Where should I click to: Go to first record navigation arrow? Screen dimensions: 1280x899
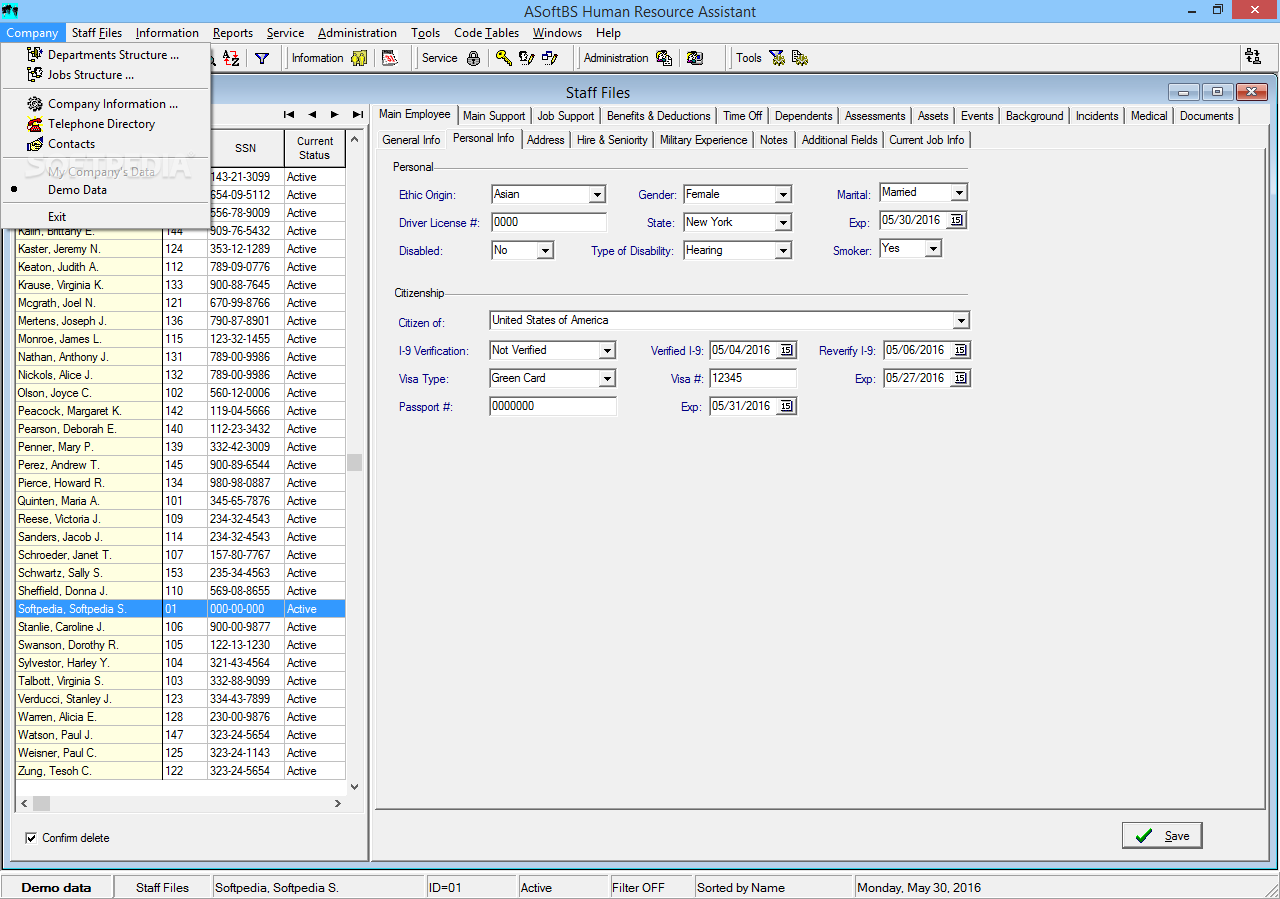pos(289,115)
